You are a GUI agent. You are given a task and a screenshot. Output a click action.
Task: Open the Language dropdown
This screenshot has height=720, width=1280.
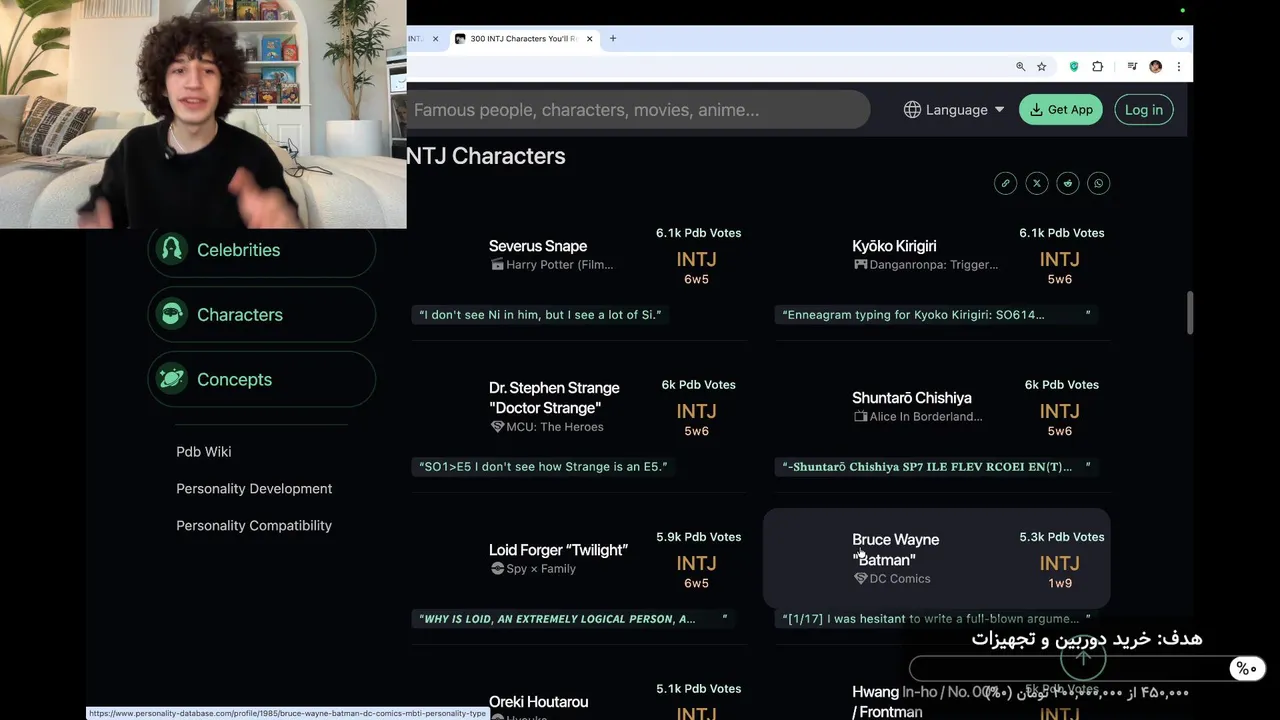(954, 110)
